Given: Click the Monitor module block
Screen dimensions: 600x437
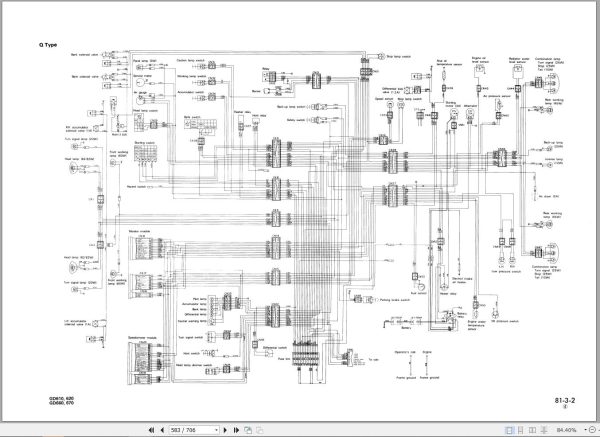Looking at the screenshot, I should [x=140, y=247].
